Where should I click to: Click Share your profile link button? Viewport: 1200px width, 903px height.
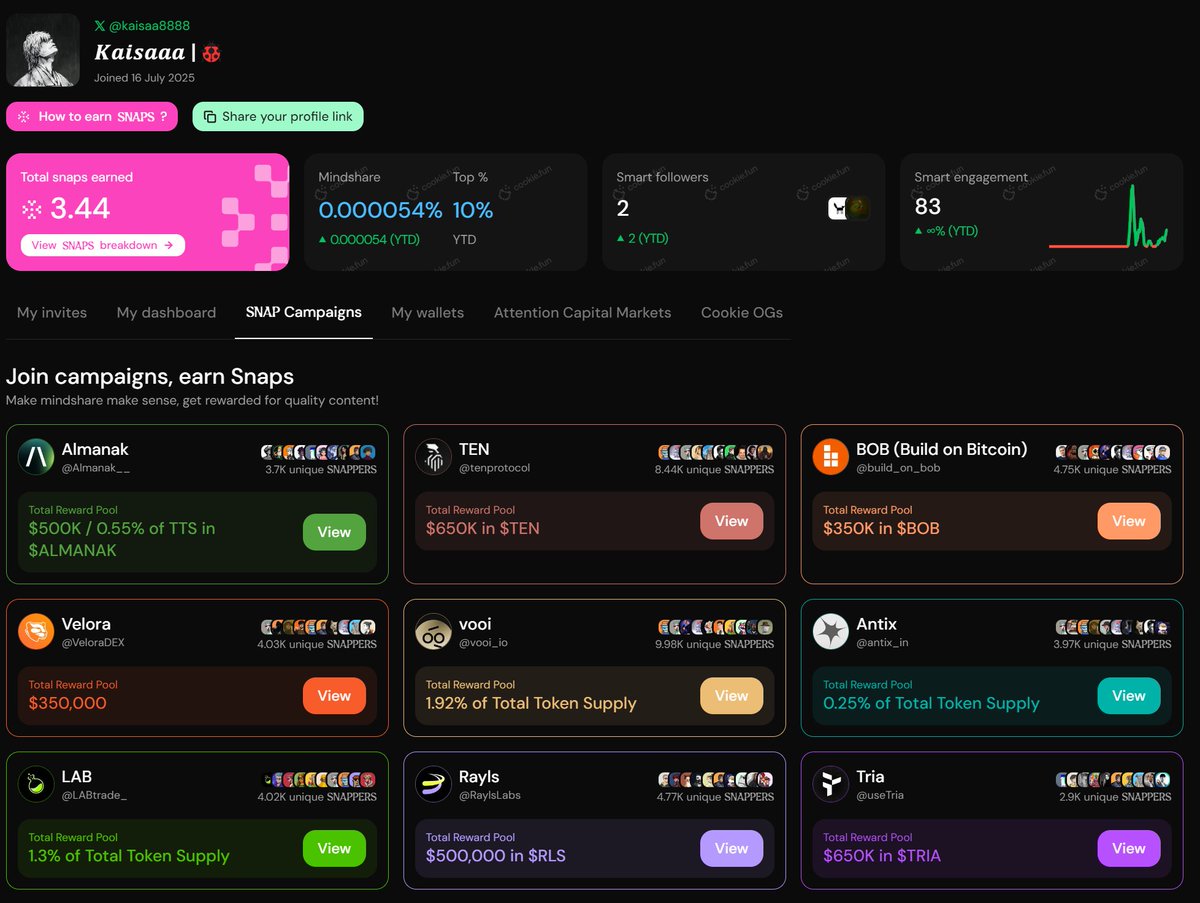coord(278,117)
